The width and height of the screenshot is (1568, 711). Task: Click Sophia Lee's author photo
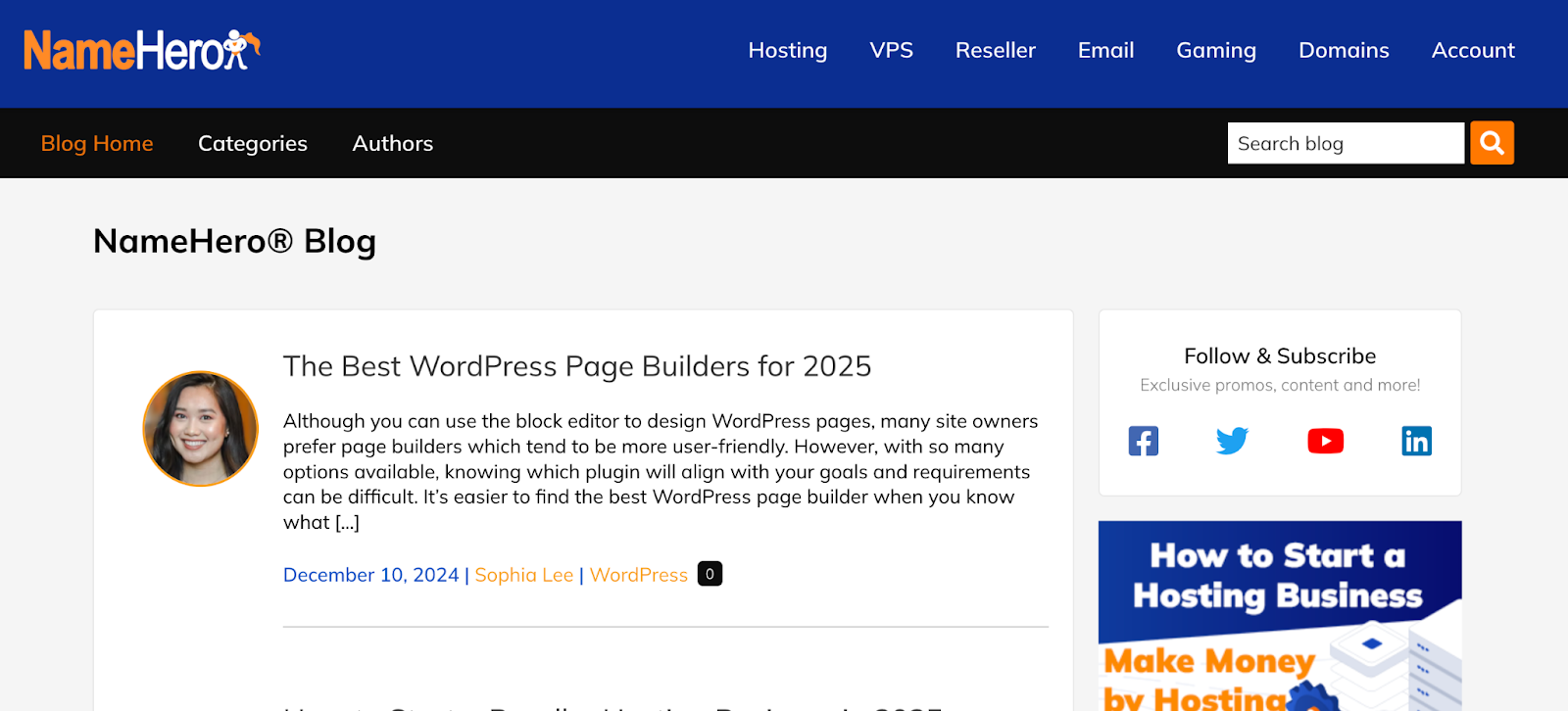coord(201,429)
